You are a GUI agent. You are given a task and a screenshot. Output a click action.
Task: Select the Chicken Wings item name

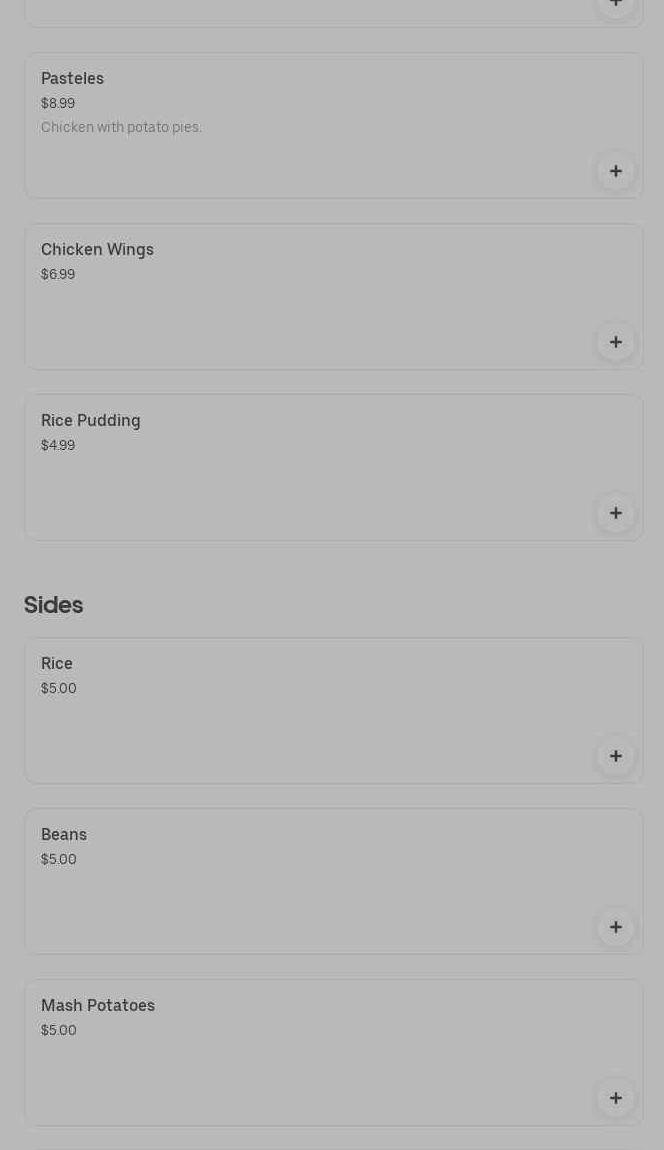pos(97,249)
